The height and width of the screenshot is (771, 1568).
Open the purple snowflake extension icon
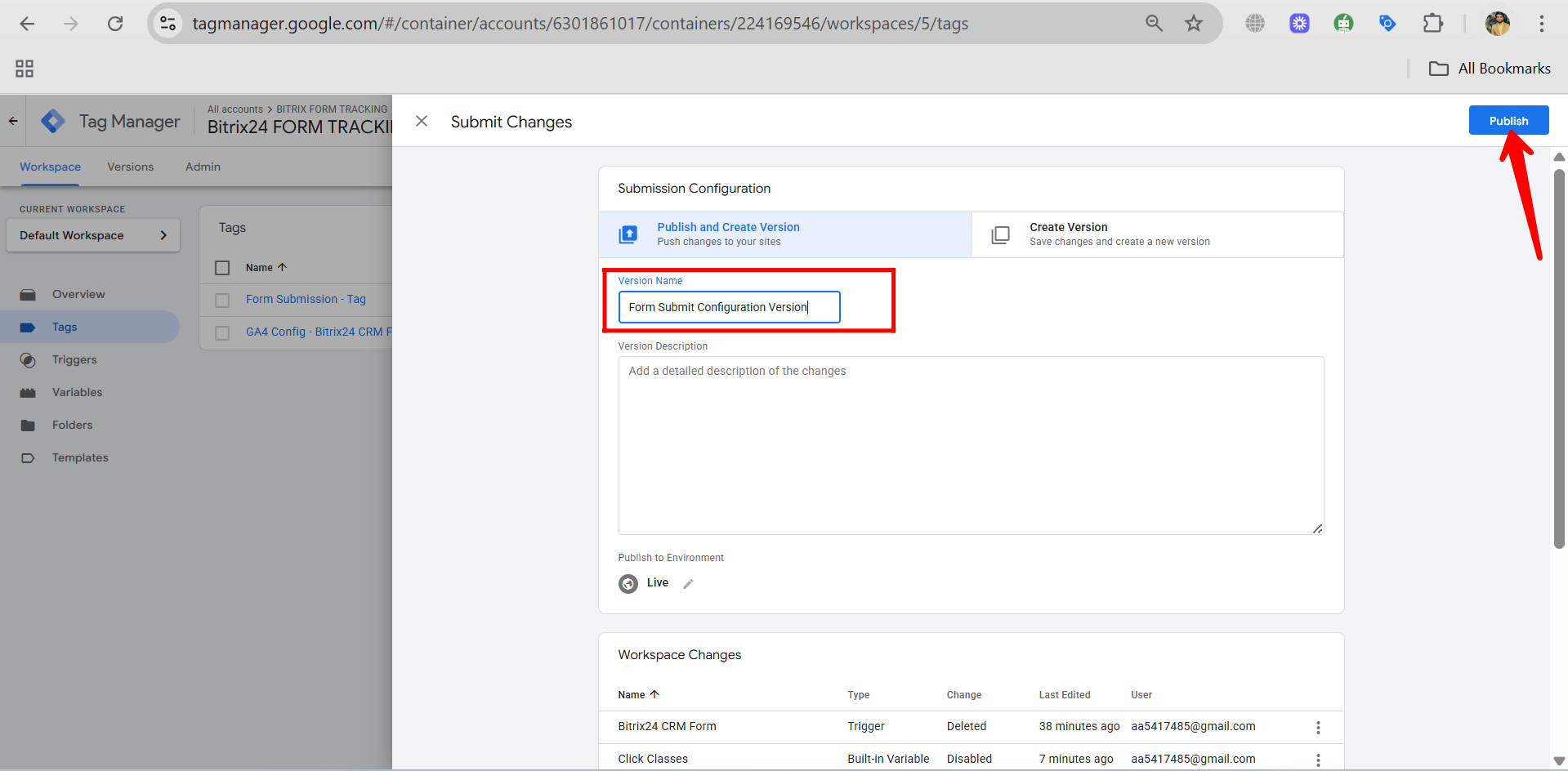click(x=1299, y=24)
